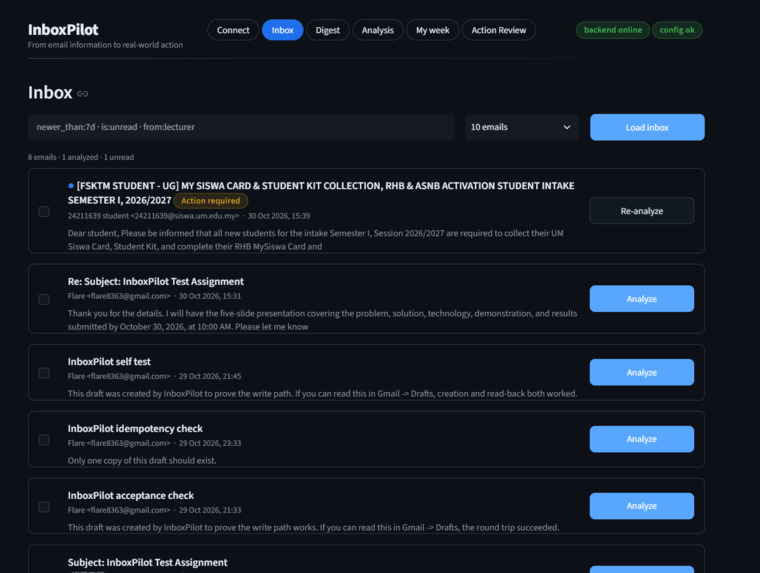Click the InboxPilot logo title

(x=63, y=30)
